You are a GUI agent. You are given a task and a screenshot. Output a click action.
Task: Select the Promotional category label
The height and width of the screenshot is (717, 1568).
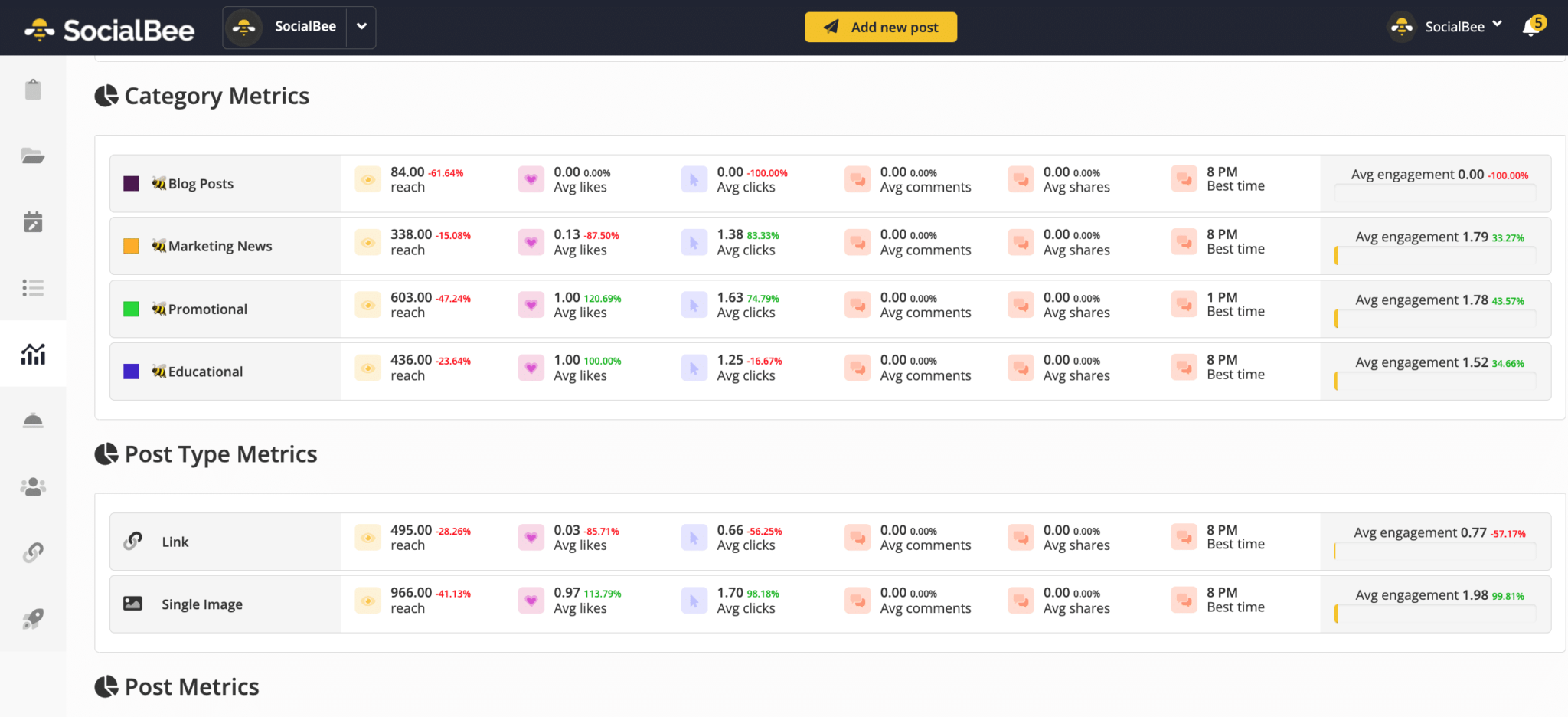click(x=207, y=309)
